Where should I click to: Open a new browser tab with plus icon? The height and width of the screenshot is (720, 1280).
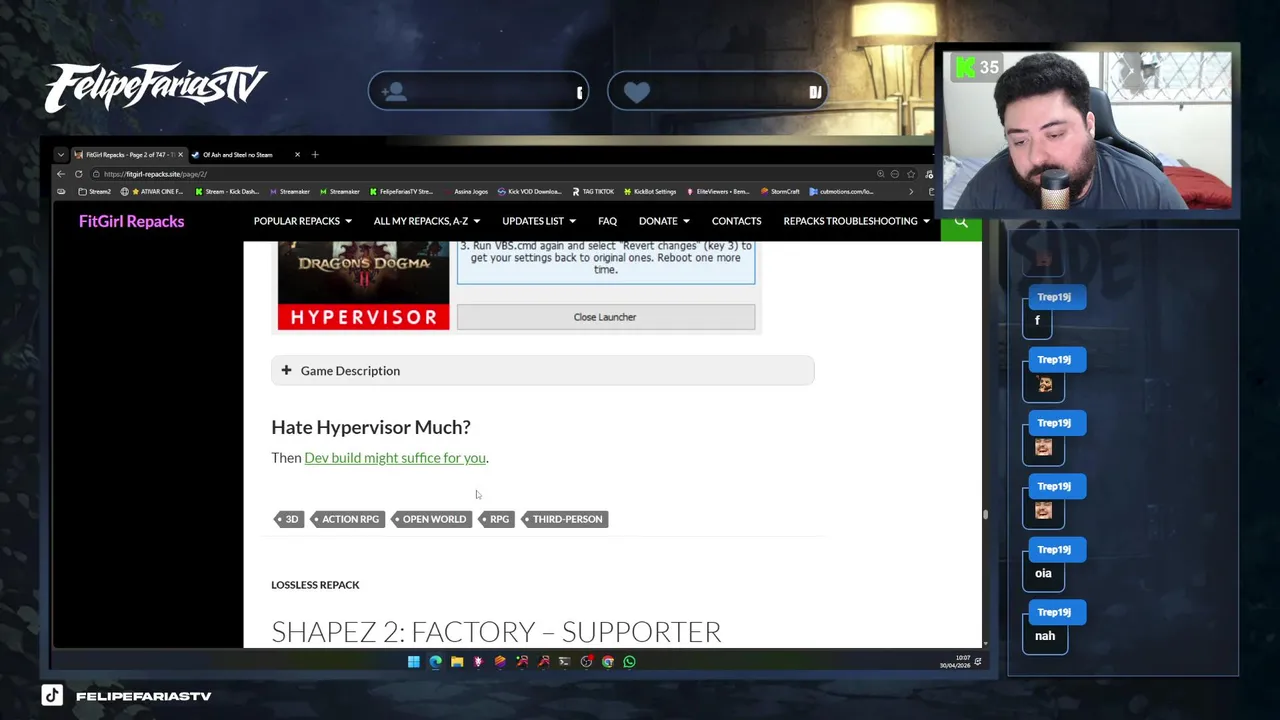point(315,155)
